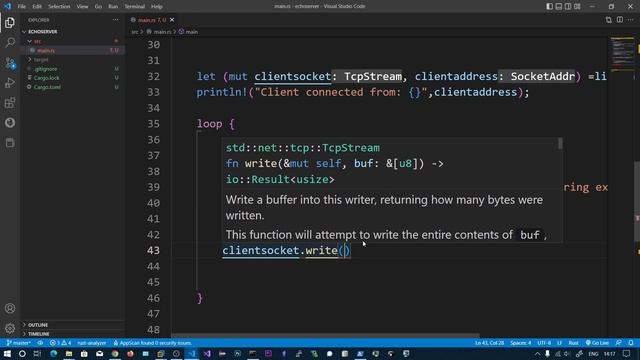Open the Run and Debug view

click(x=10, y=82)
